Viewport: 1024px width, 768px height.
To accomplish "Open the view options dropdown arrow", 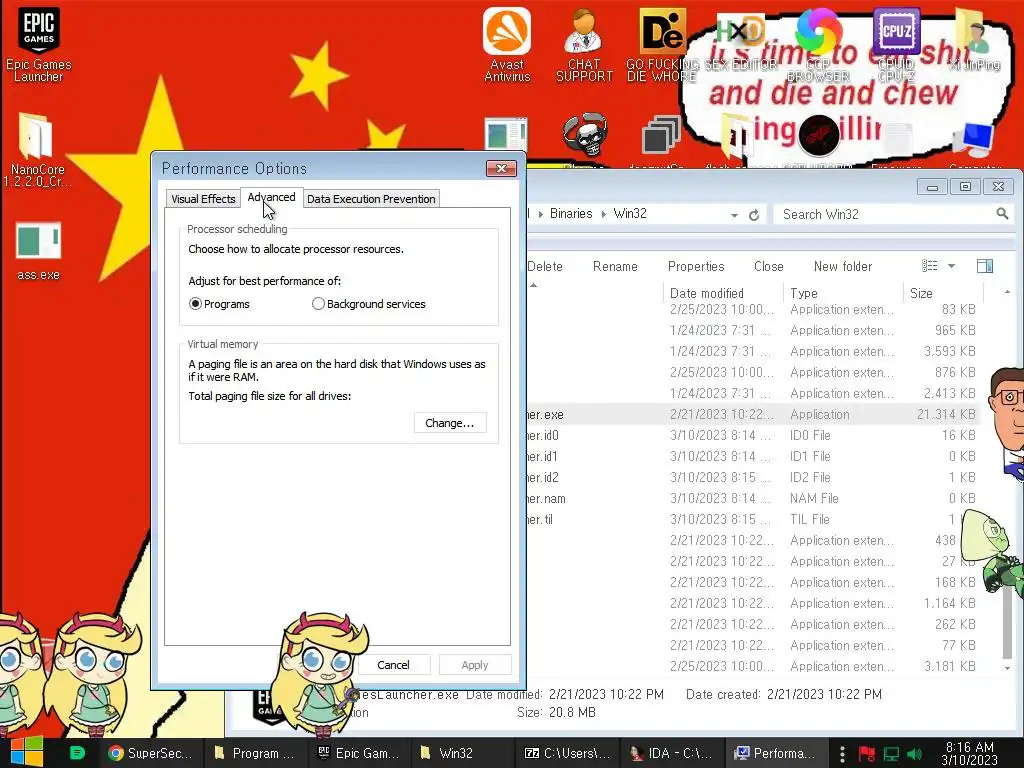I will pyautogui.click(x=952, y=266).
